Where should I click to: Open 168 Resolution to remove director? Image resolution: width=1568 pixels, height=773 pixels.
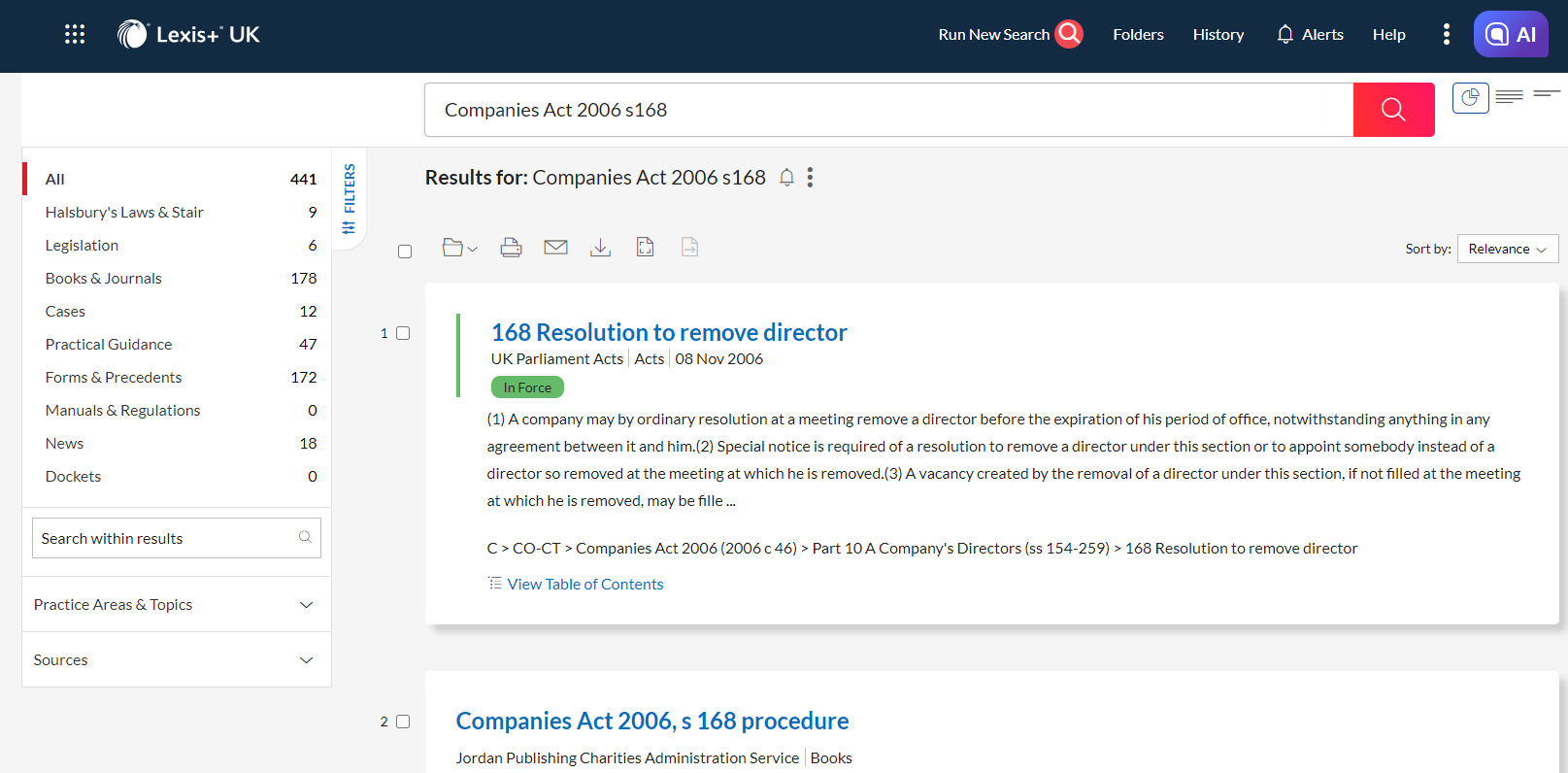(x=668, y=332)
